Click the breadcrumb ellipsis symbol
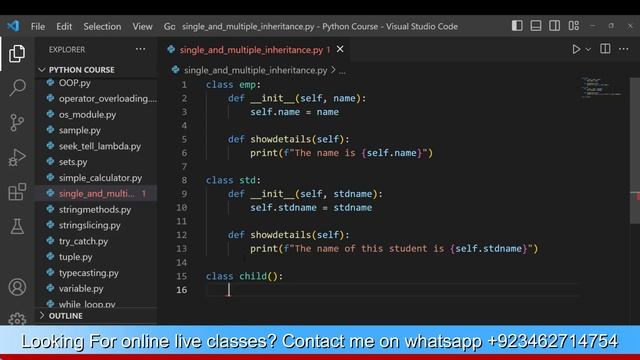The image size is (640, 360). (342, 71)
